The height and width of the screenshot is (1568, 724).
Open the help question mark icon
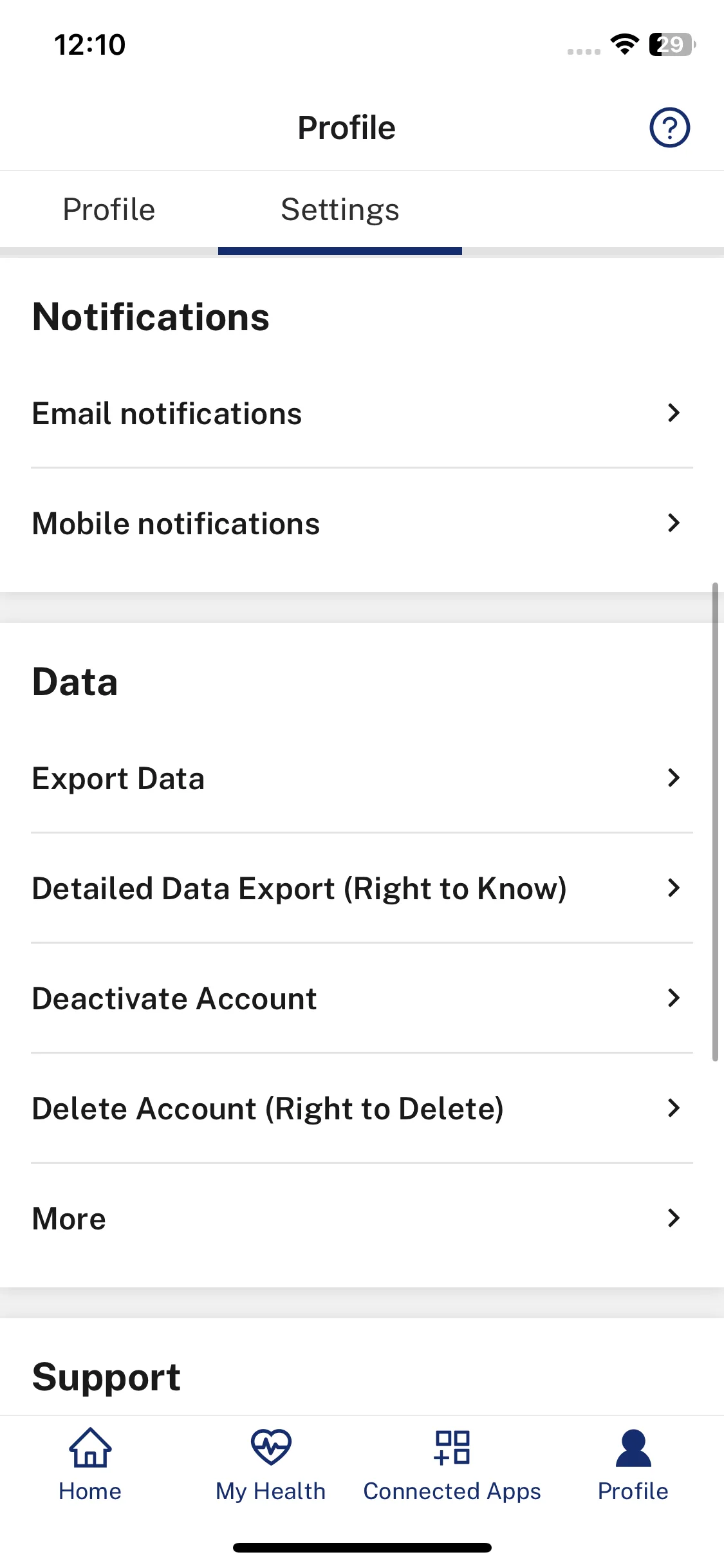(x=669, y=127)
